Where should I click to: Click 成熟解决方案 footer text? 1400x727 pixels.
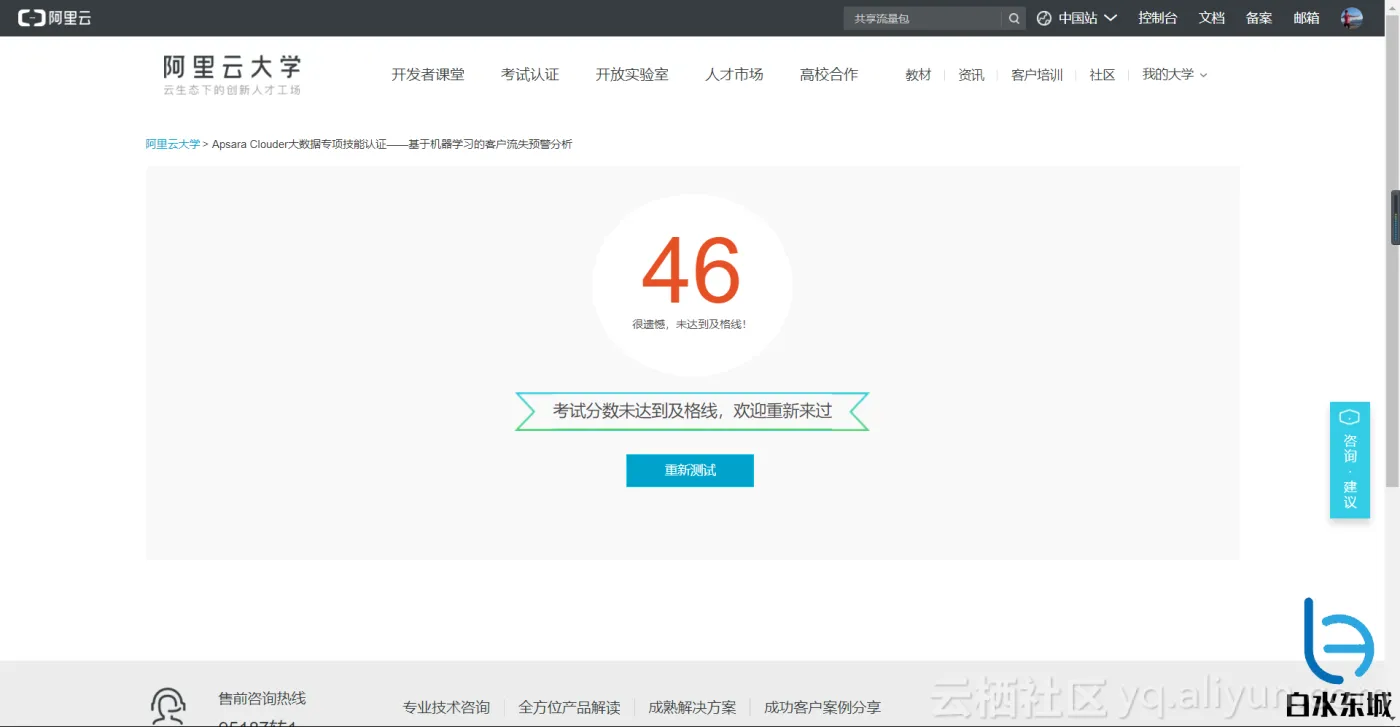point(692,707)
